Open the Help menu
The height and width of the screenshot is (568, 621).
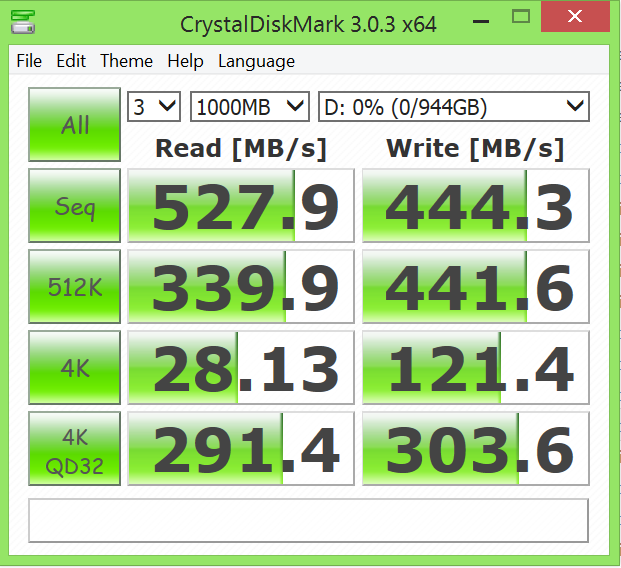[x=185, y=61]
